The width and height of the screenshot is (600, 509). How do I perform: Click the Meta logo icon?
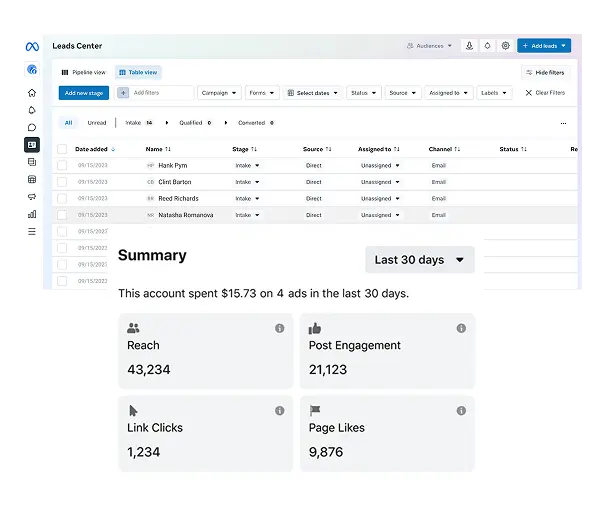[x=32, y=47]
